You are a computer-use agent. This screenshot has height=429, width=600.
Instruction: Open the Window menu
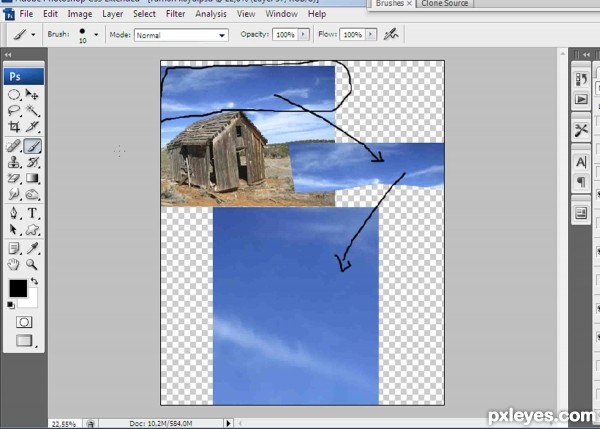281,14
